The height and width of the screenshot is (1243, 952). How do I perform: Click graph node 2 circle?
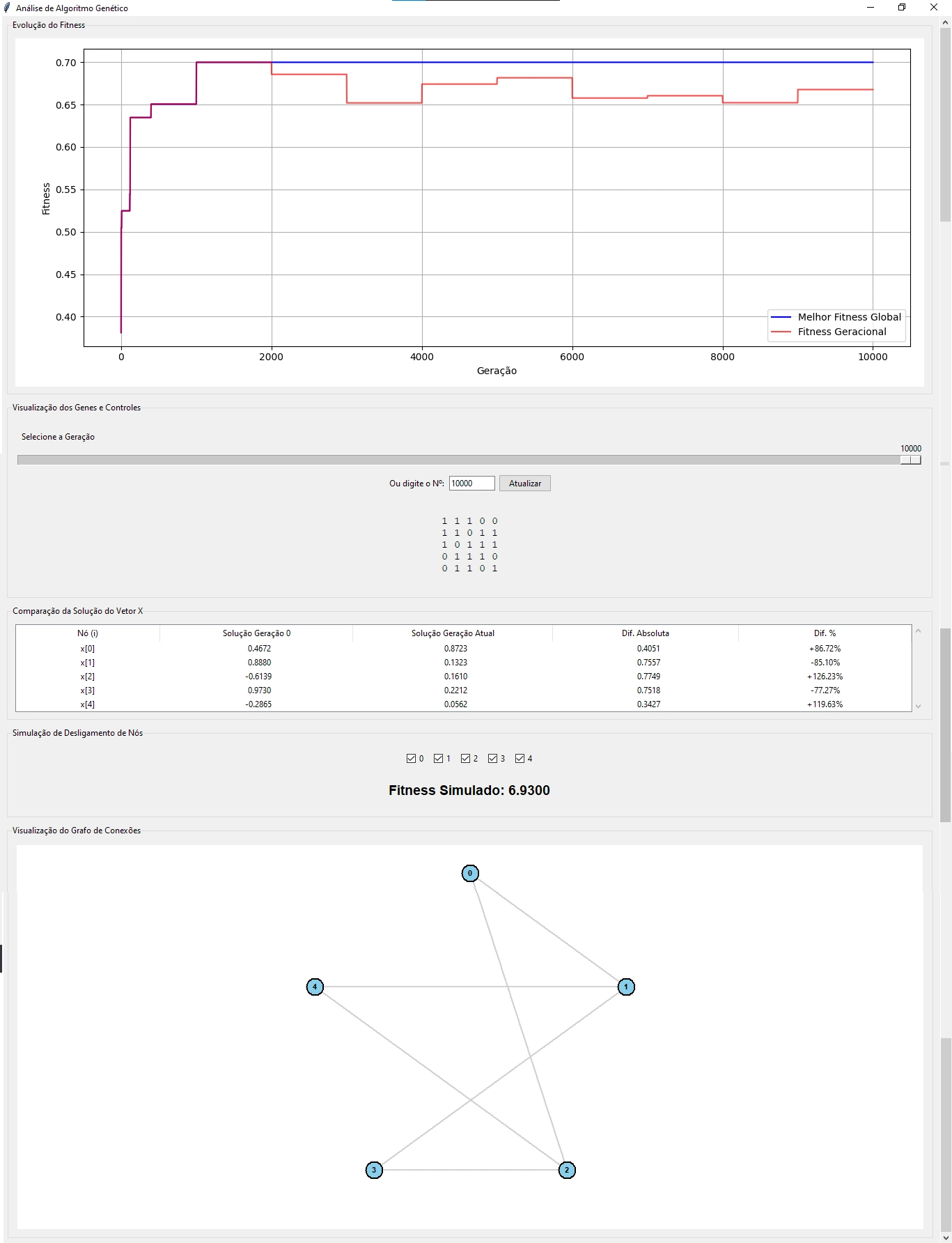click(x=567, y=1170)
